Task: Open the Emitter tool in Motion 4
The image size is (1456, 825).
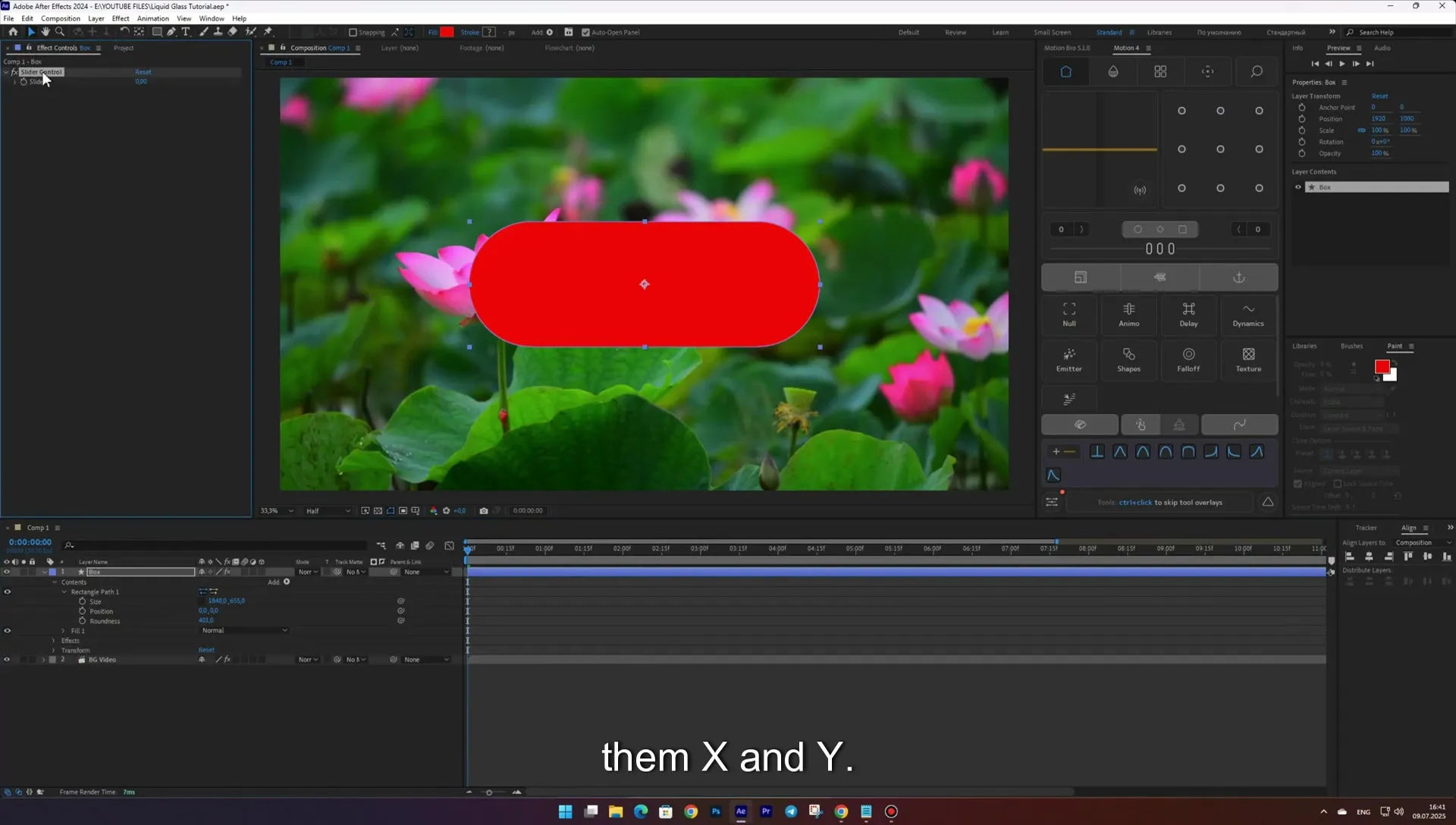Action: [1069, 359]
